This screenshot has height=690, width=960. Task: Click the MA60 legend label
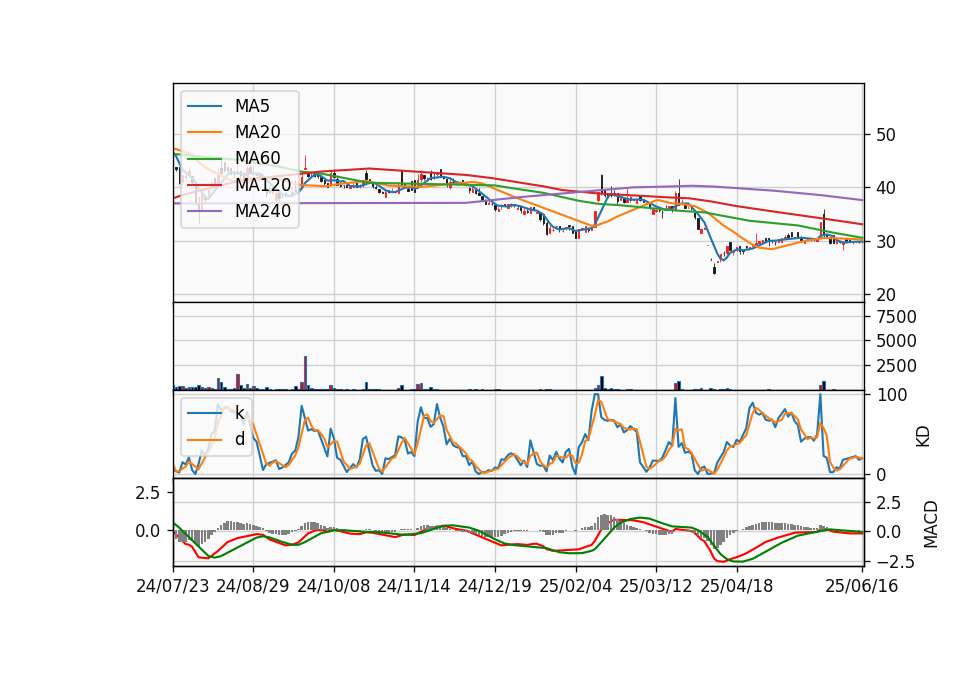pyautogui.click(x=258, y=158)
